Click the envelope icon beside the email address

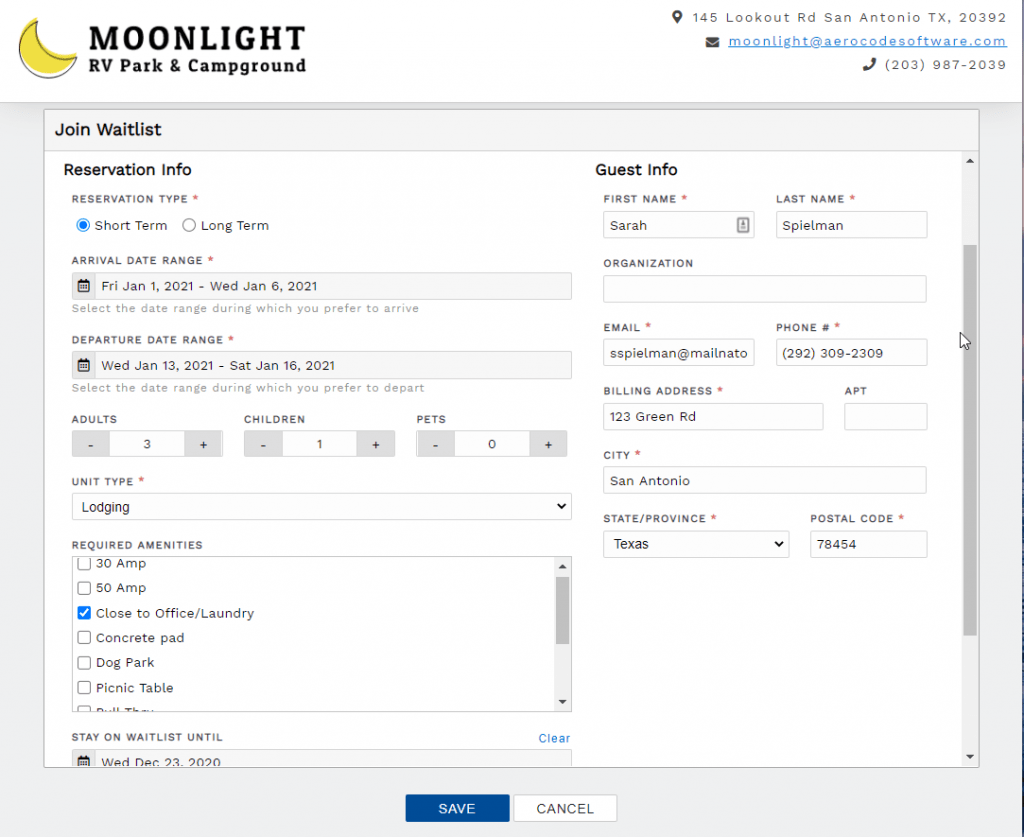(x=713, y=41)
